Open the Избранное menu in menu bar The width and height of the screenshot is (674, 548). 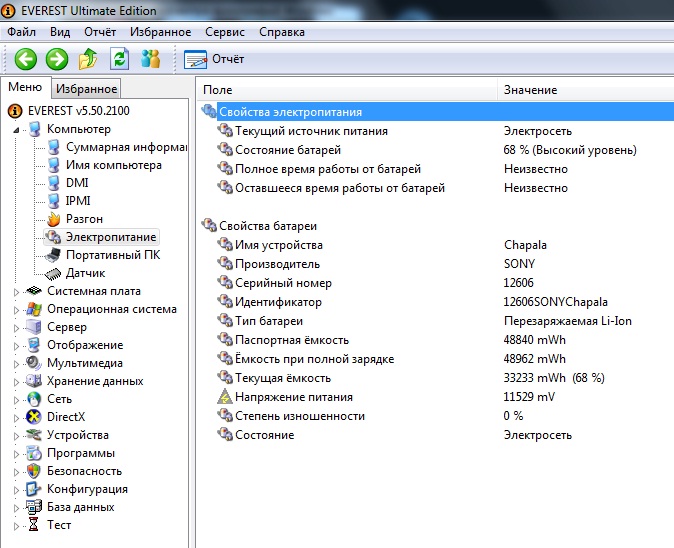click(160, 32)
